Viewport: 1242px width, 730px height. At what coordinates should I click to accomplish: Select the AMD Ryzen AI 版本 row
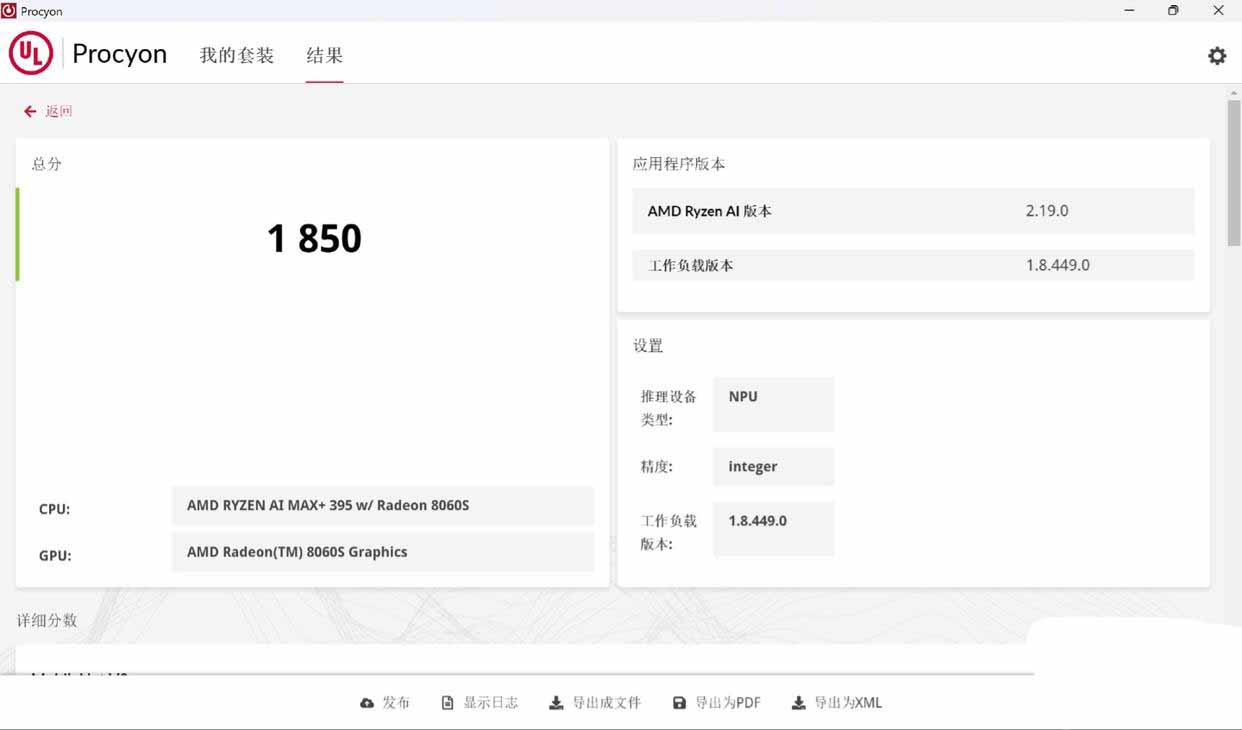tap(912, 211)
